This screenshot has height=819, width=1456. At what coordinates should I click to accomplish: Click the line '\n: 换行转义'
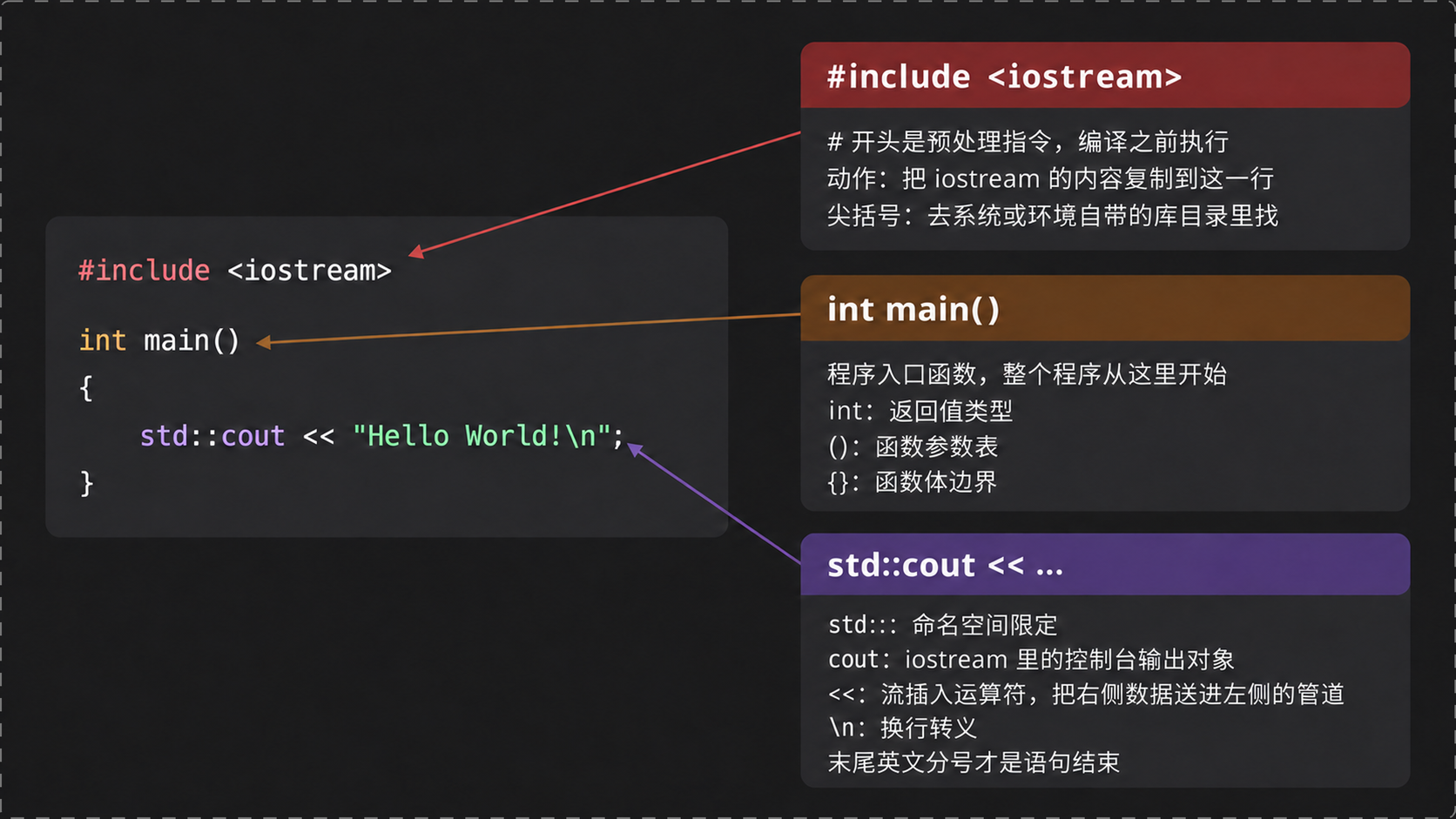click(902, 728)
